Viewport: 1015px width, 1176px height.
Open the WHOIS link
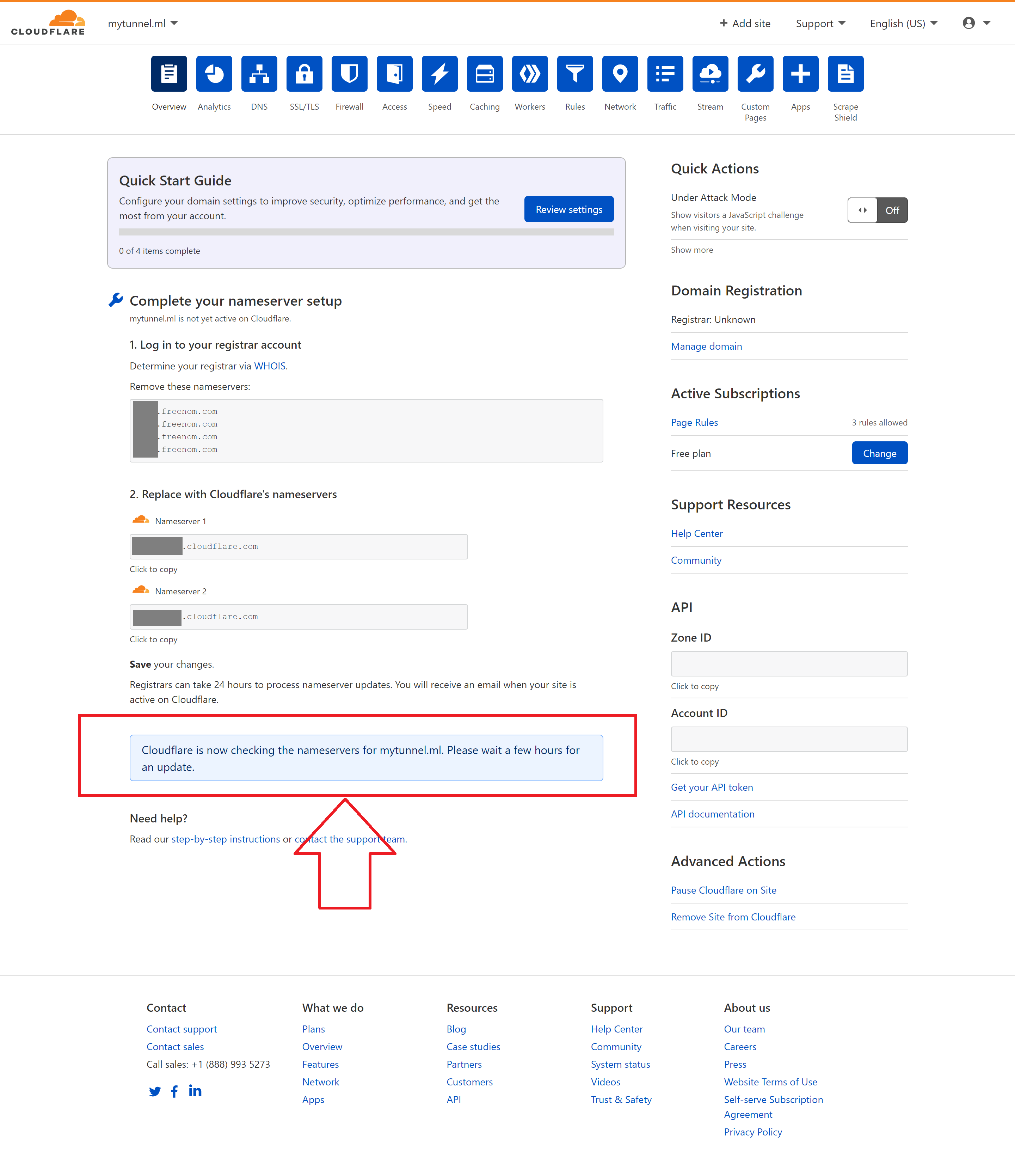[270, 366]
